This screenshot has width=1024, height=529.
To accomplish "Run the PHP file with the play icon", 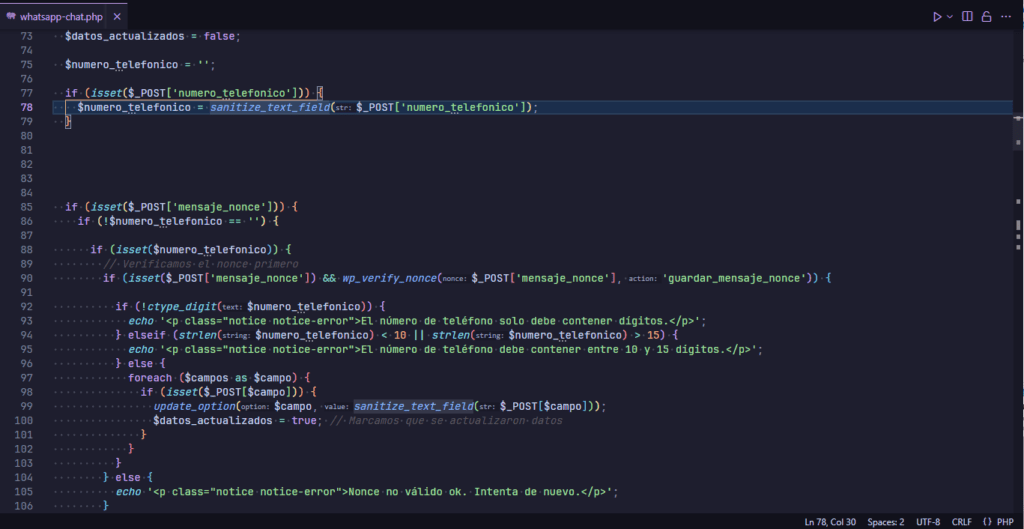I will coord(938,16).
